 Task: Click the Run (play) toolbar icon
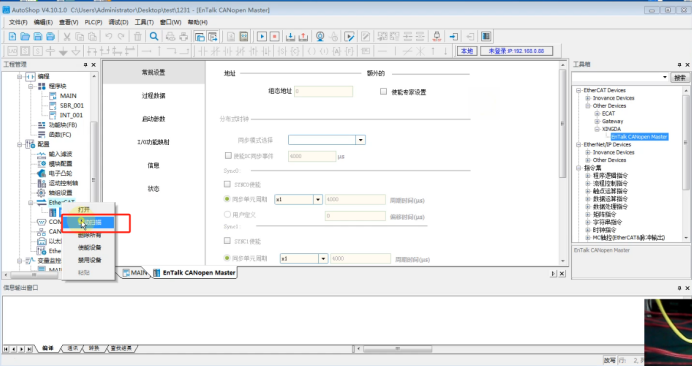[x=262, y=37]
